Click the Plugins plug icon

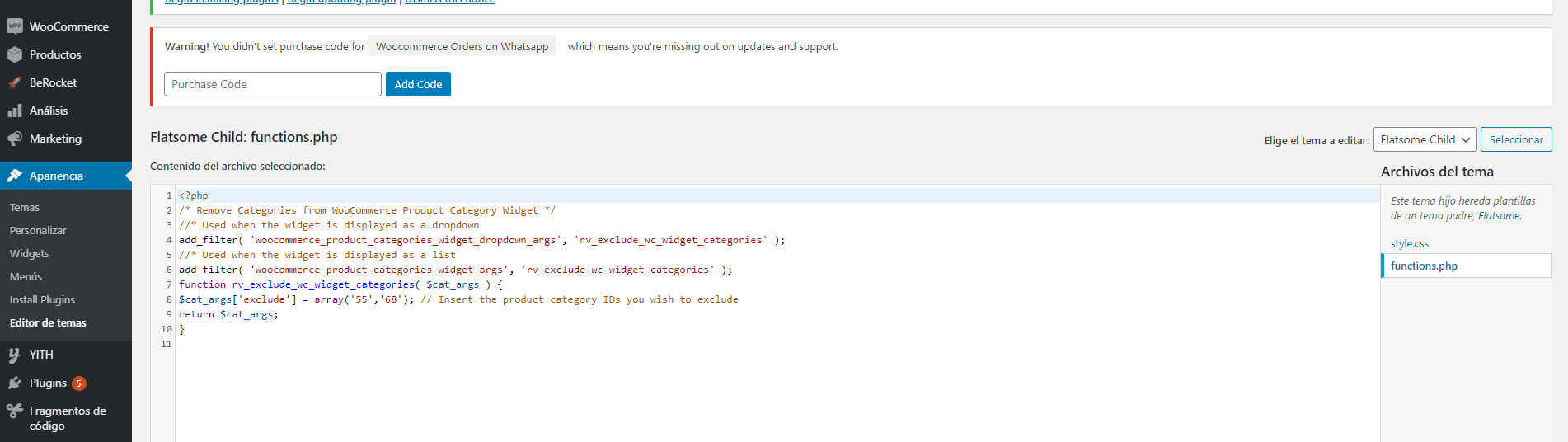point(15,383)
